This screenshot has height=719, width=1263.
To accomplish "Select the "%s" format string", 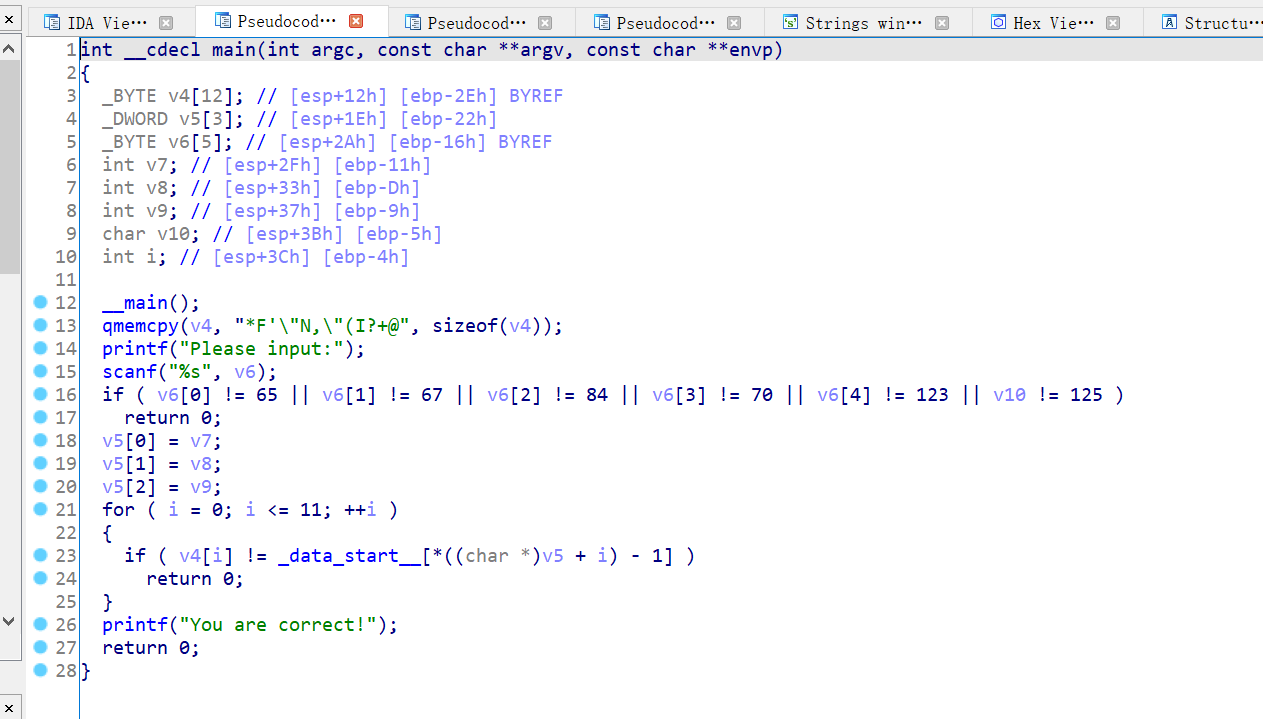I will [190, 372].
